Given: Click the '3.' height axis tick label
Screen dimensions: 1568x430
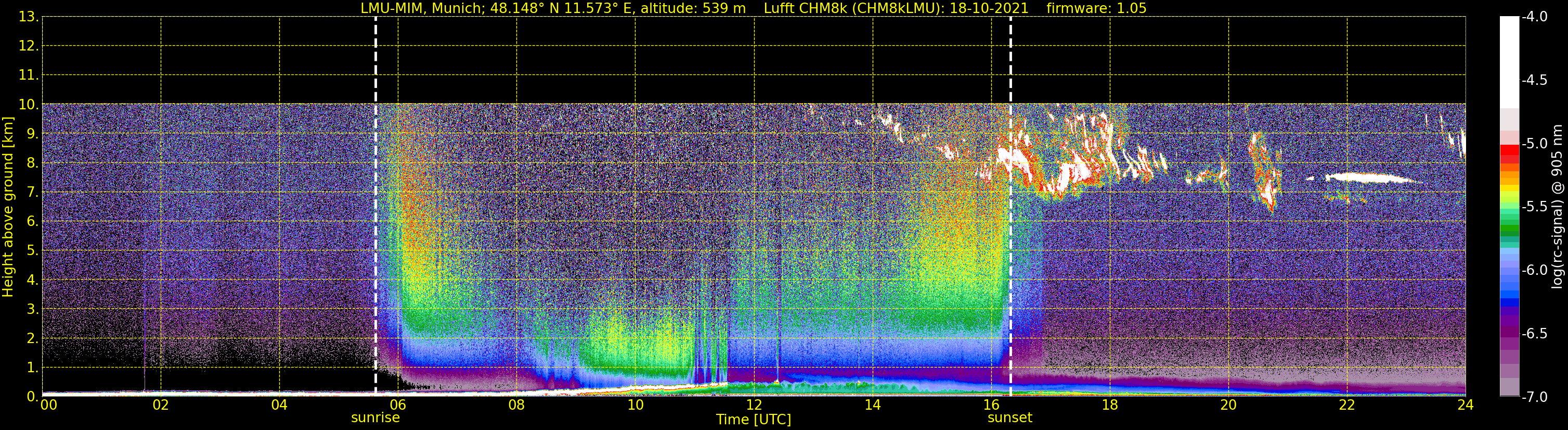Looking at the screenshot, I should tap(32, 309).
